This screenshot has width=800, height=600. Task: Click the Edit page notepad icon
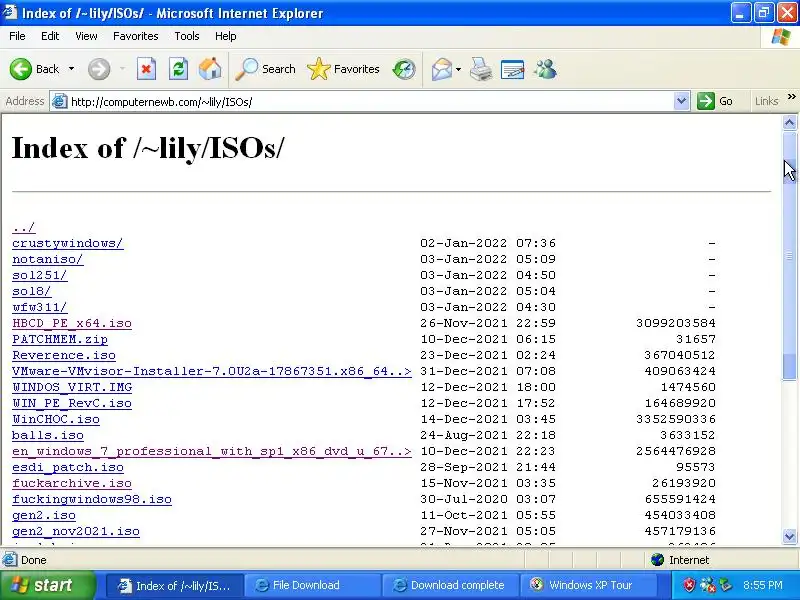[512, 69]
